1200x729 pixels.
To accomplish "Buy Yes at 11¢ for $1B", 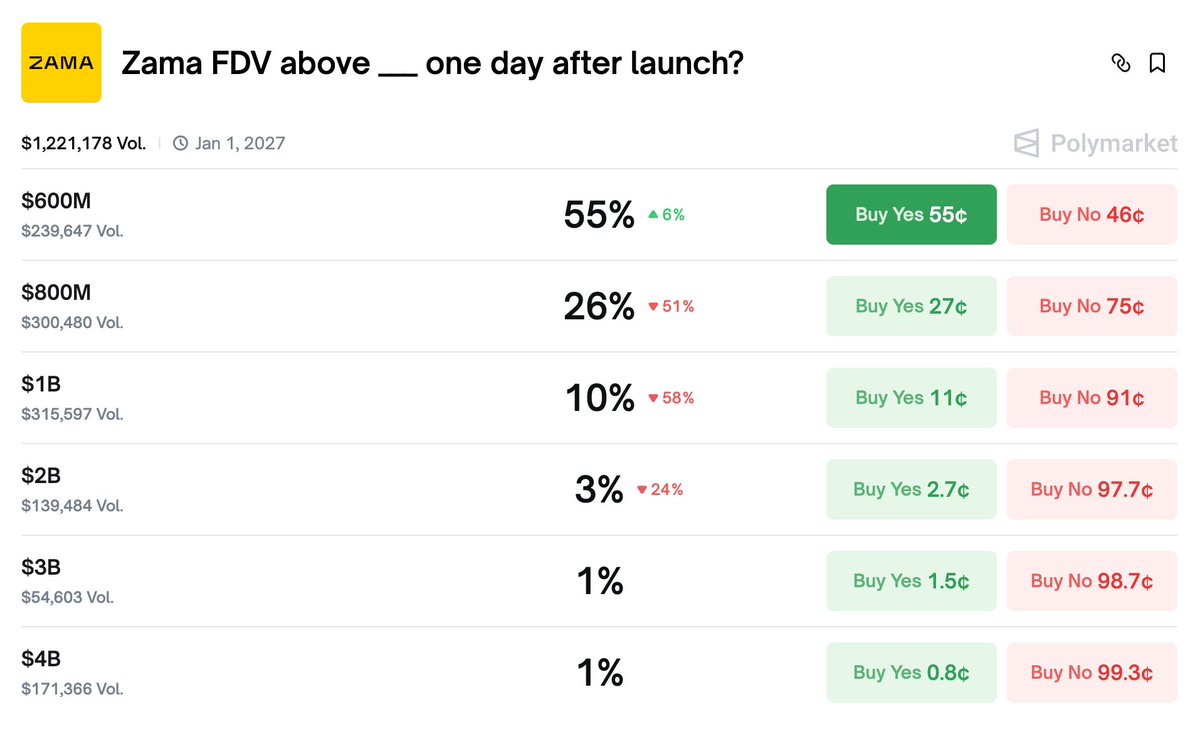I will point(911,398).
